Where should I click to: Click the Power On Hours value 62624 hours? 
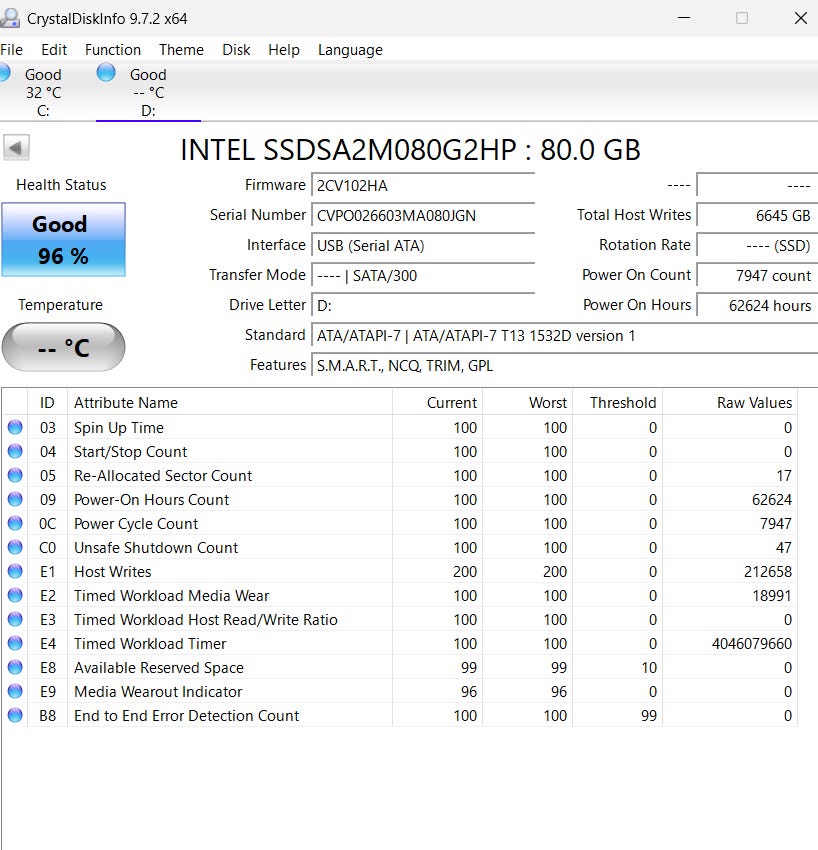pyautogui.click(x=757, y=305)
